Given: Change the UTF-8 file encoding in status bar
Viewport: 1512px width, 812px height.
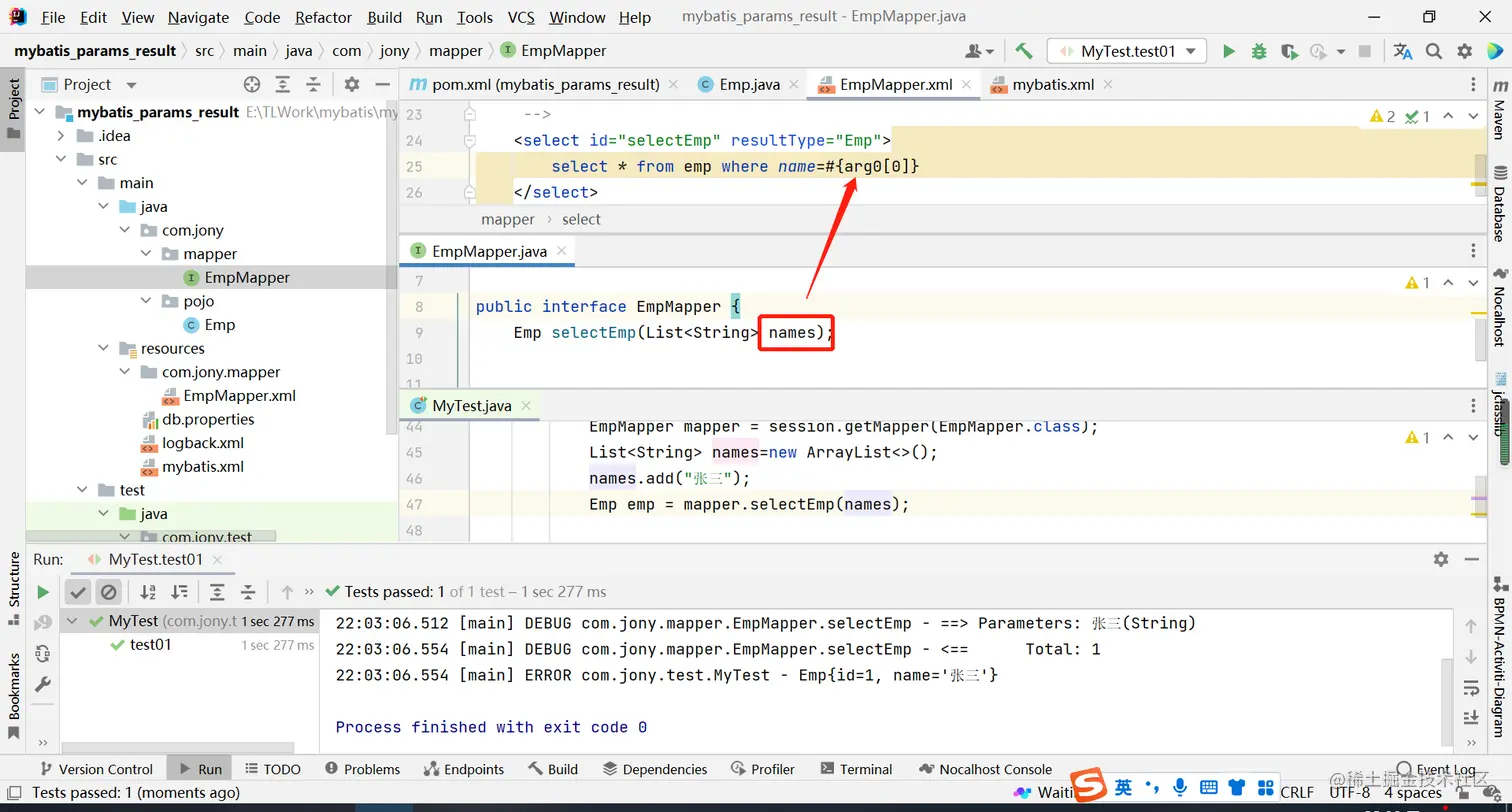Looking at the screenshot, I should [x=1350, y=793].
